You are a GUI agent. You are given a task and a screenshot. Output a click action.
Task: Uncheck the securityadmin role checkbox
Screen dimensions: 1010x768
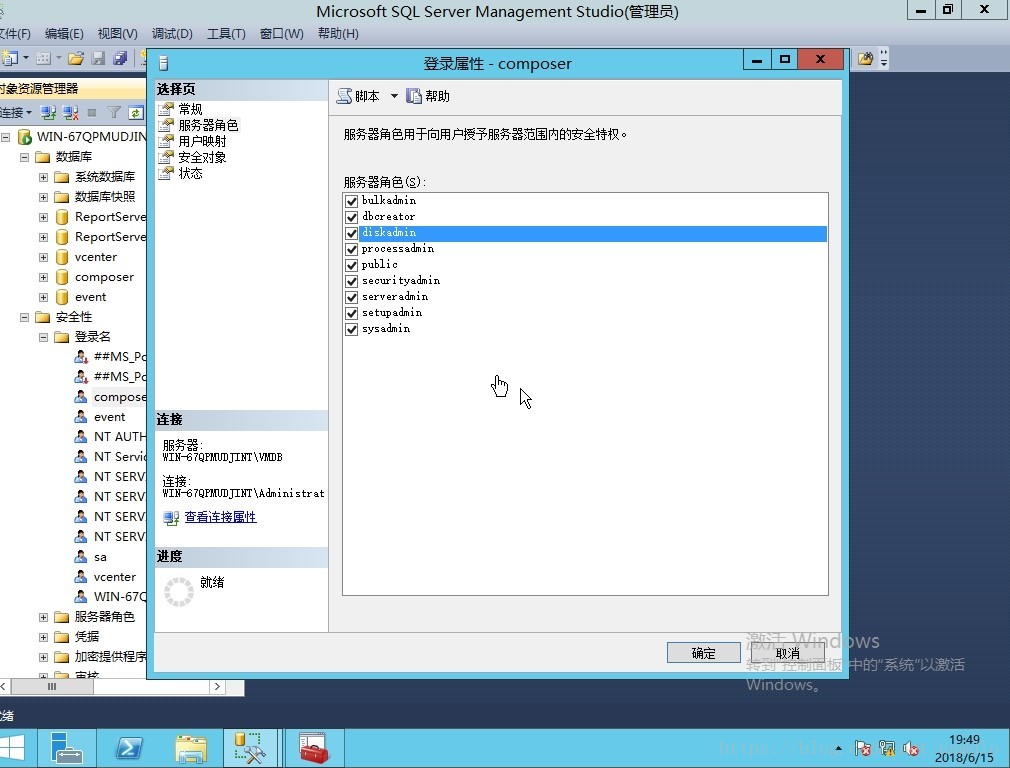tap(352, 282)
